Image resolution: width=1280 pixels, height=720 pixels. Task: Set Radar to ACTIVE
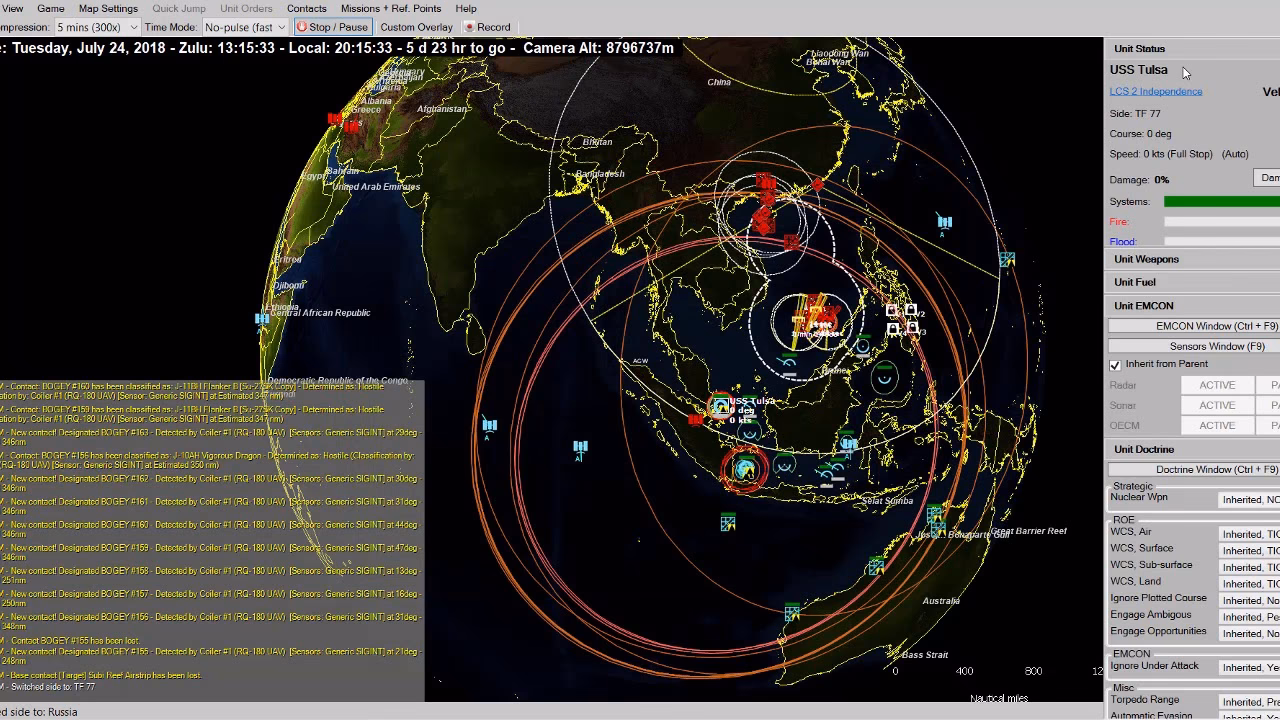point(1216,385)
